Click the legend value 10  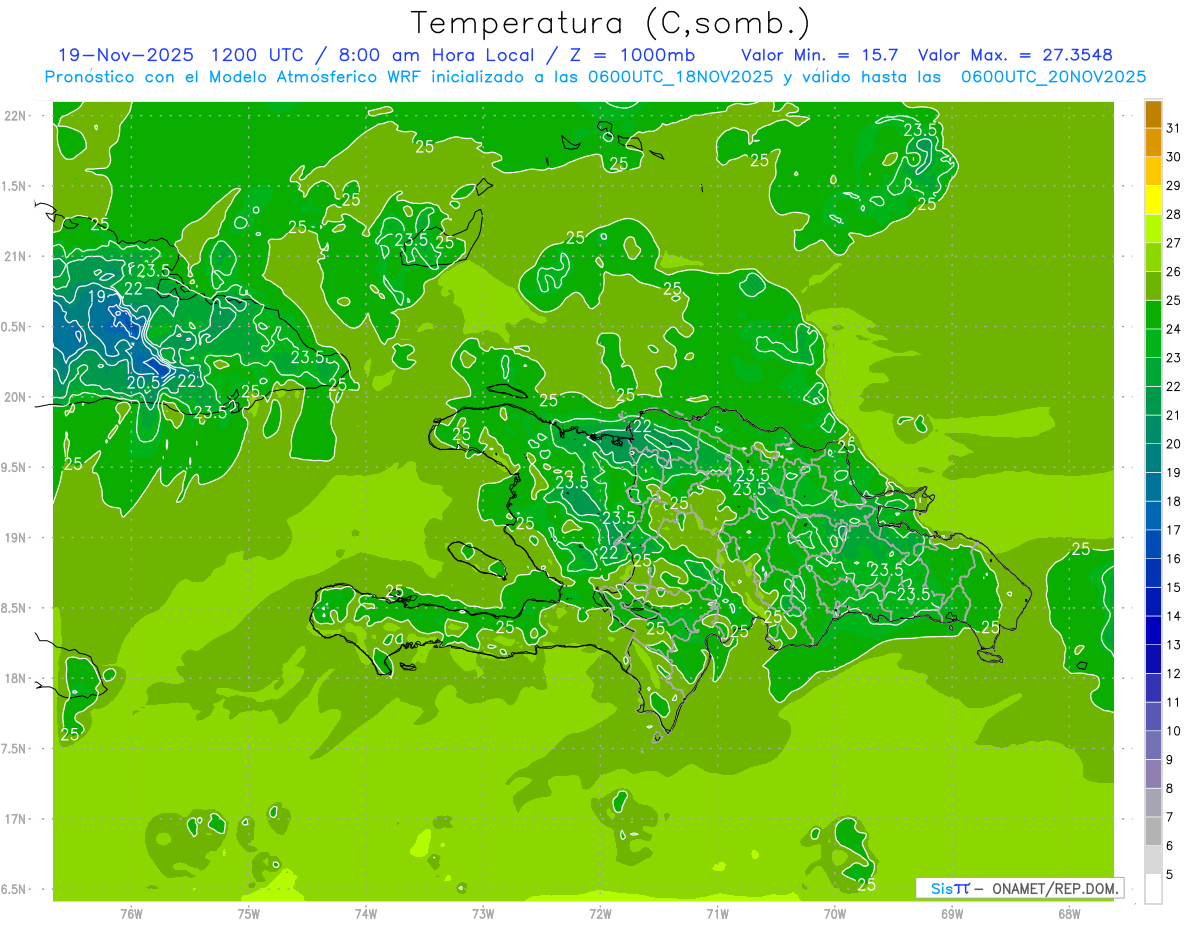[1174, 731]
